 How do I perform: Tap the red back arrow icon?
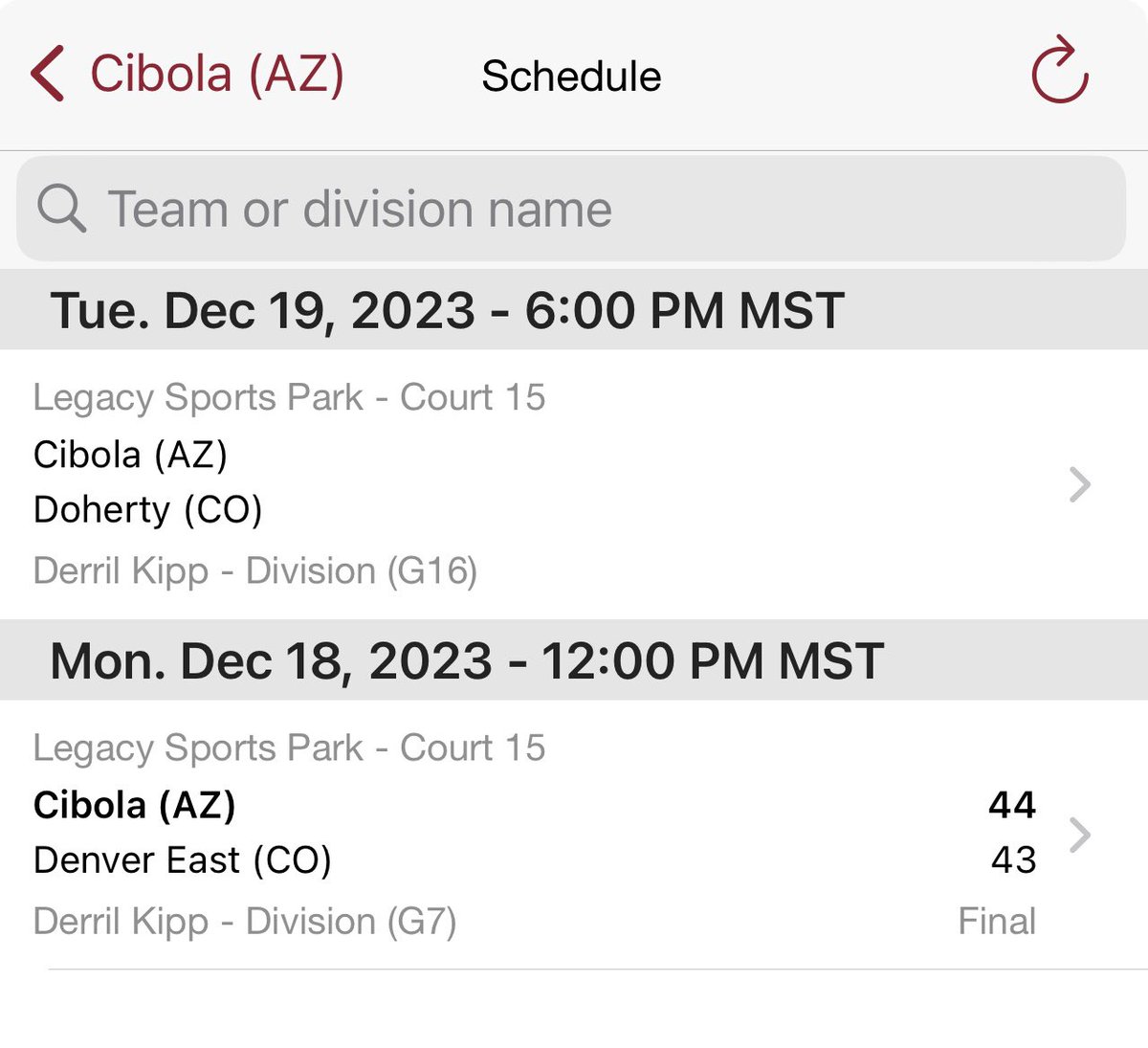[x=48, y=74]
